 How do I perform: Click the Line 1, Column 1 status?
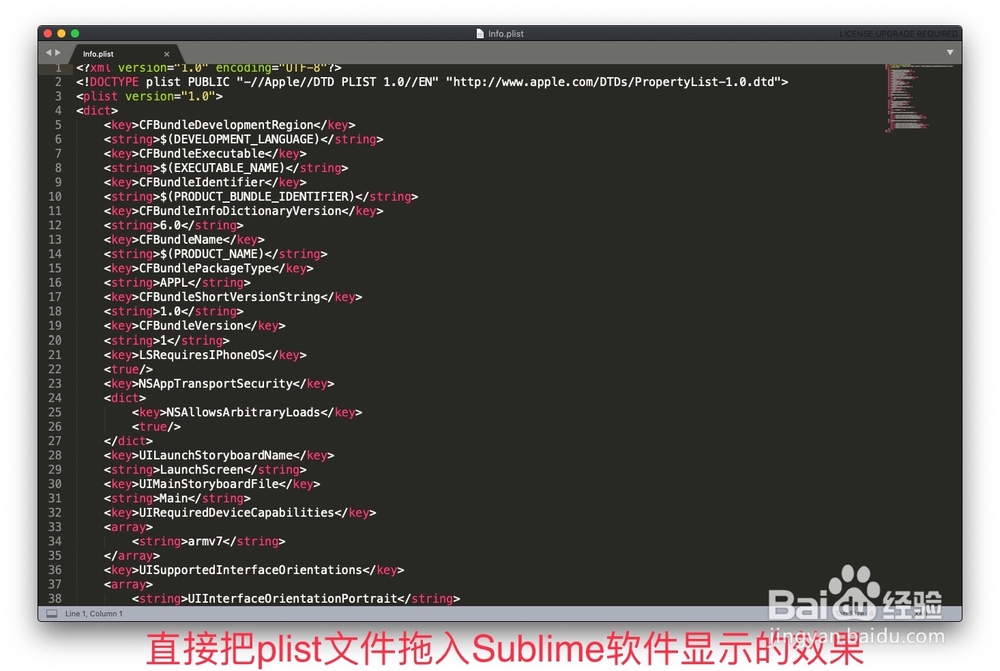[x=94, y=614]
